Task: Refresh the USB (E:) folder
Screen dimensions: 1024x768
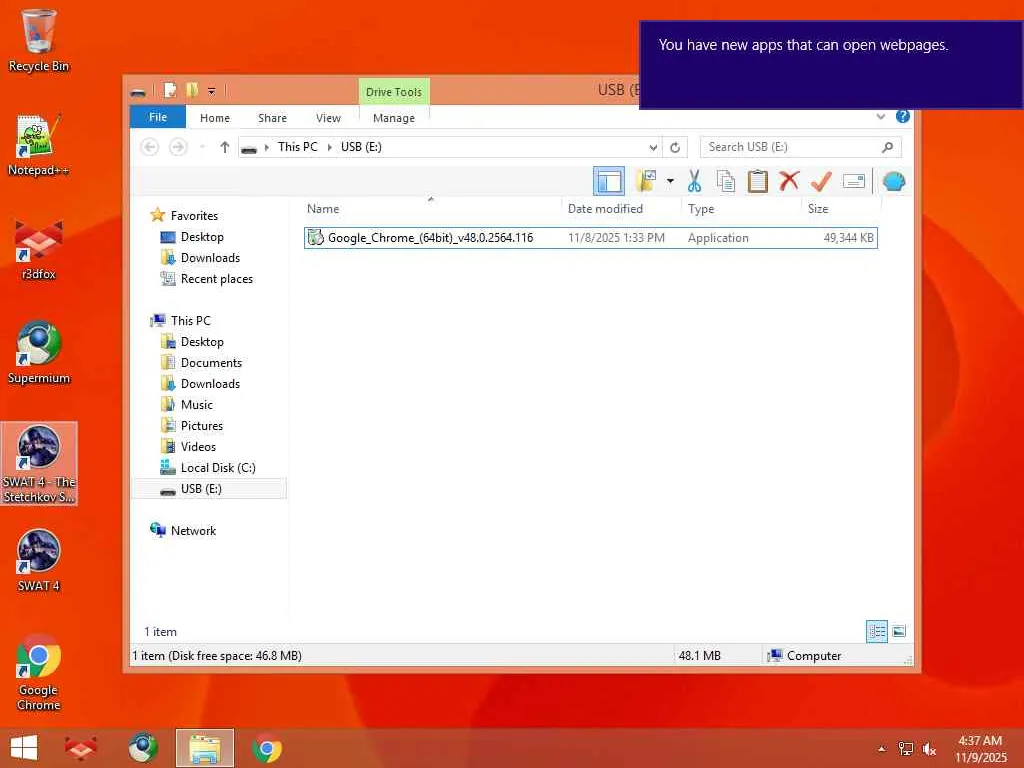Action: (x=675, y=147)
